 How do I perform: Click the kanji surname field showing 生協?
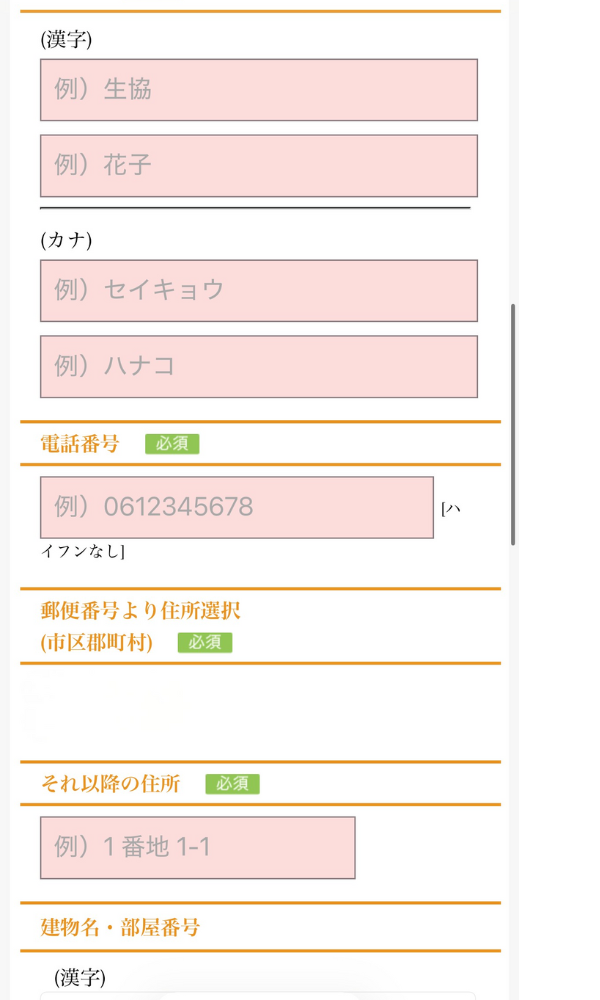(x=258, y=90)
